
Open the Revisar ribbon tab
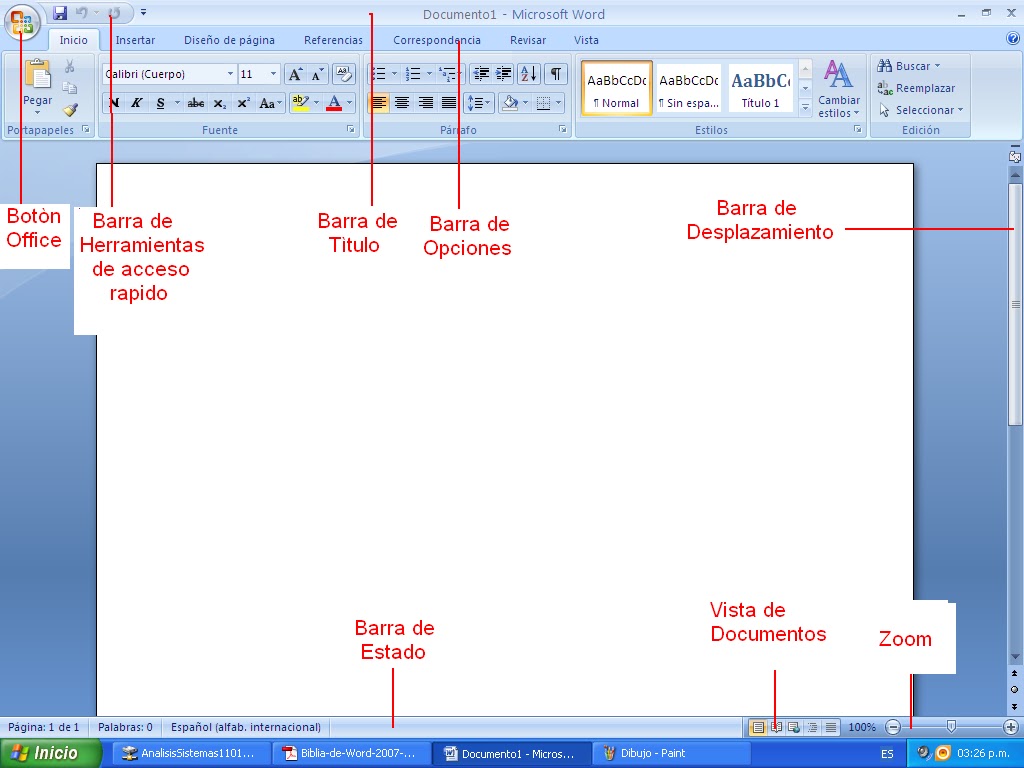(x=527, y=40)
